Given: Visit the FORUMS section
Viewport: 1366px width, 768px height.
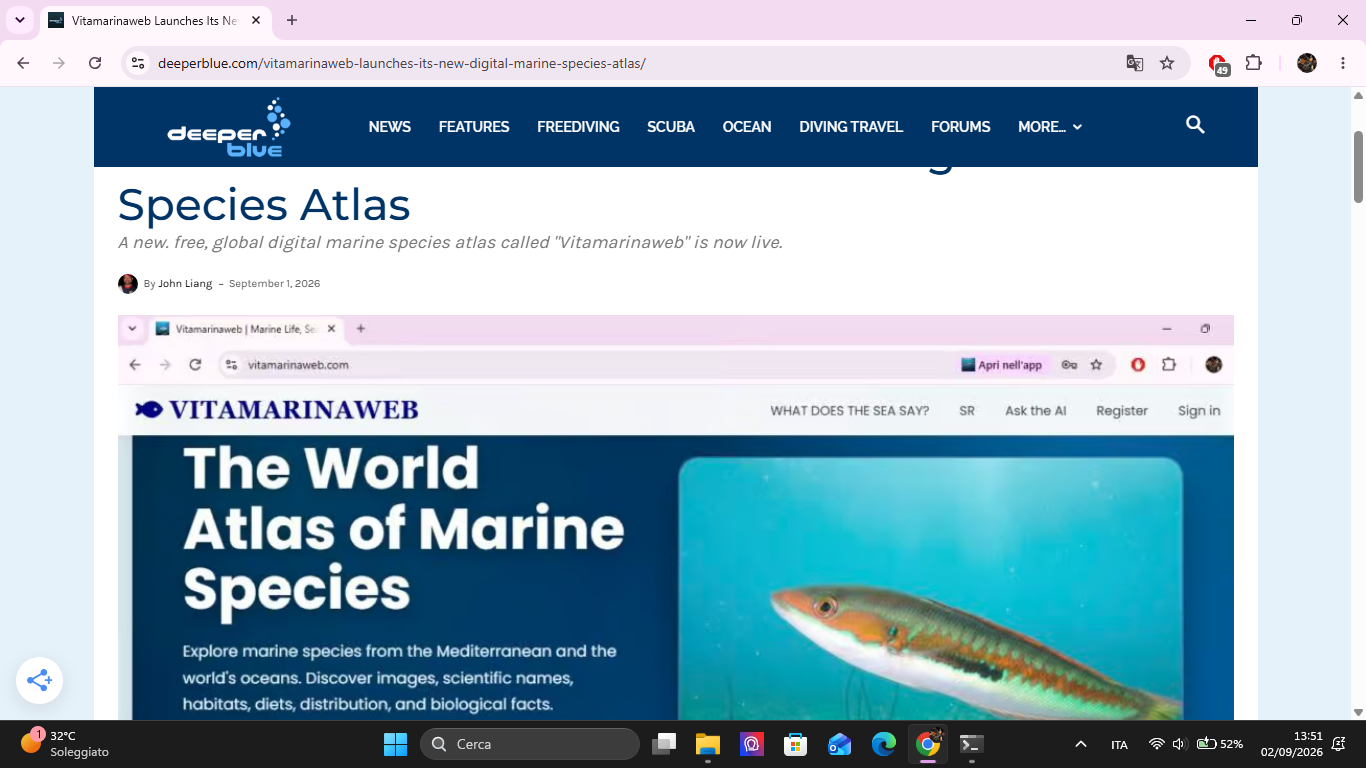Looking at the screenshot, I should click(961, 127).
